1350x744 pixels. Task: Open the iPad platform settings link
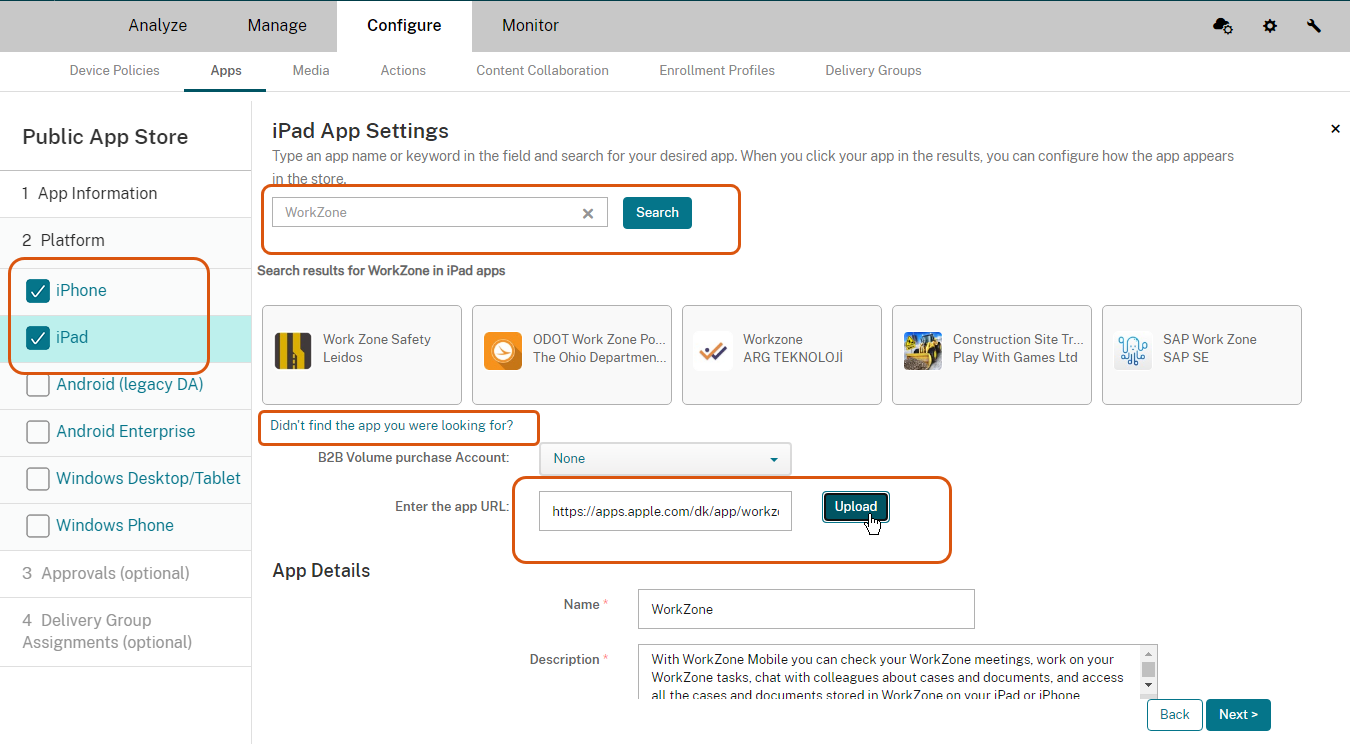pyautogui.click(x=72, y=338)
